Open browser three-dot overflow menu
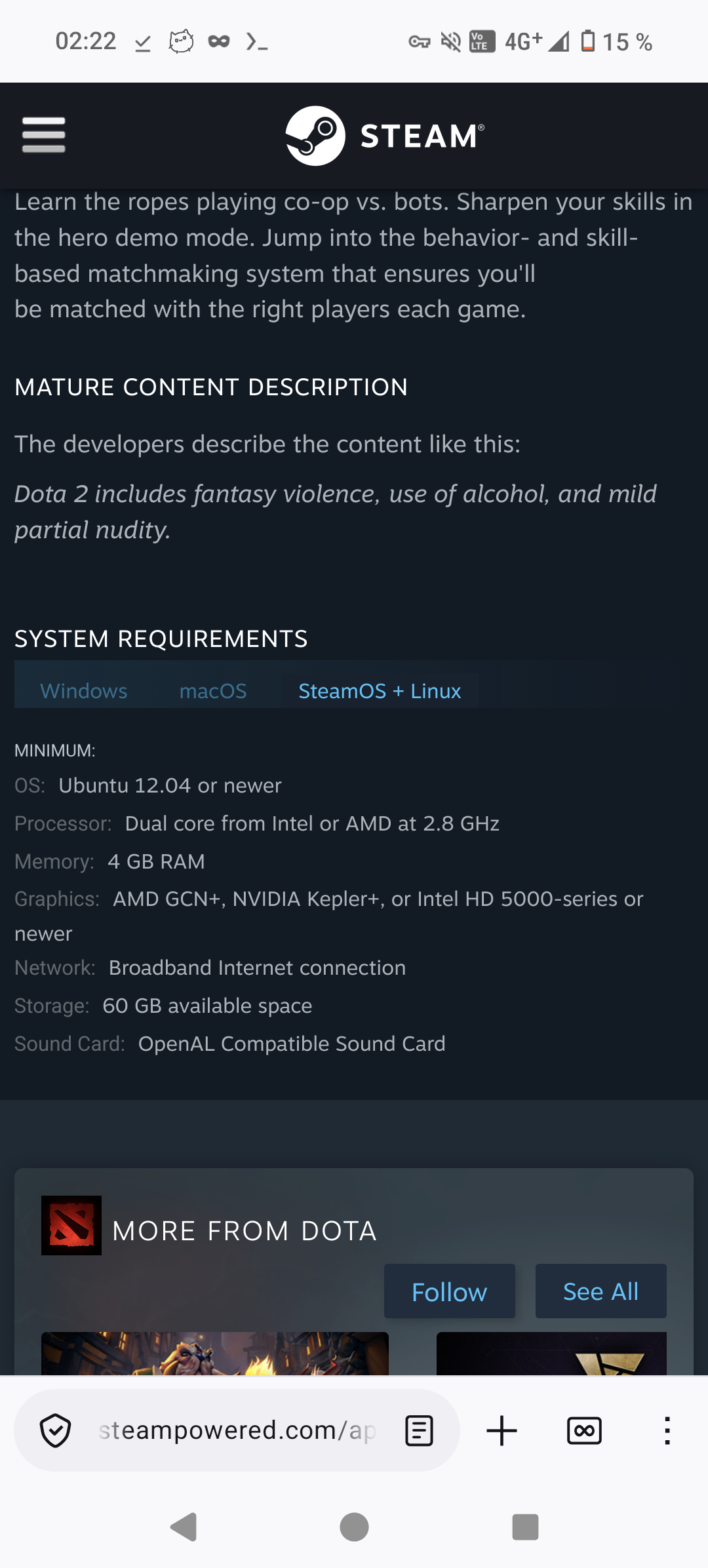 point(667,1430)
